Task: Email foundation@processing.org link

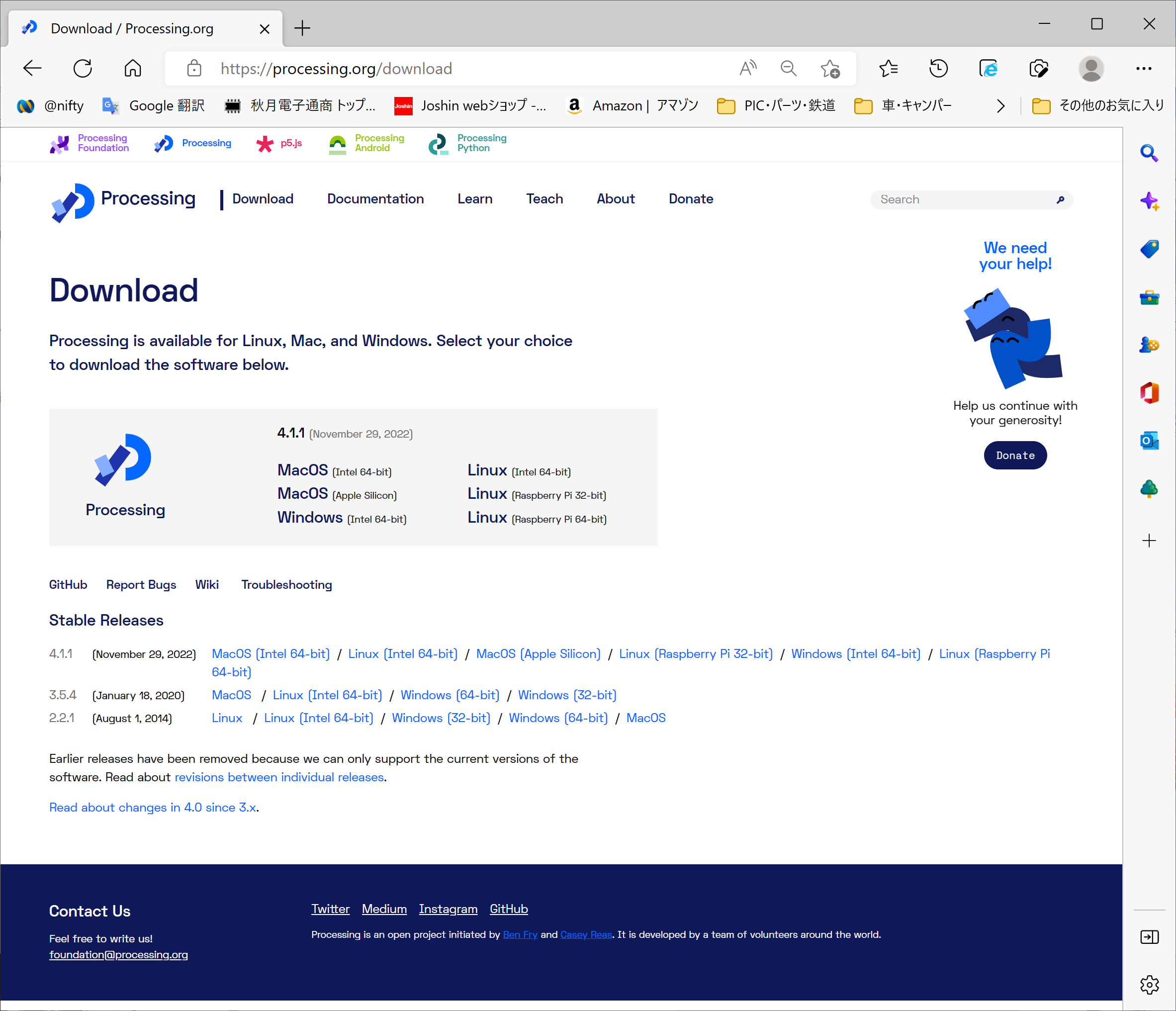Action: (x=119, y=954)
